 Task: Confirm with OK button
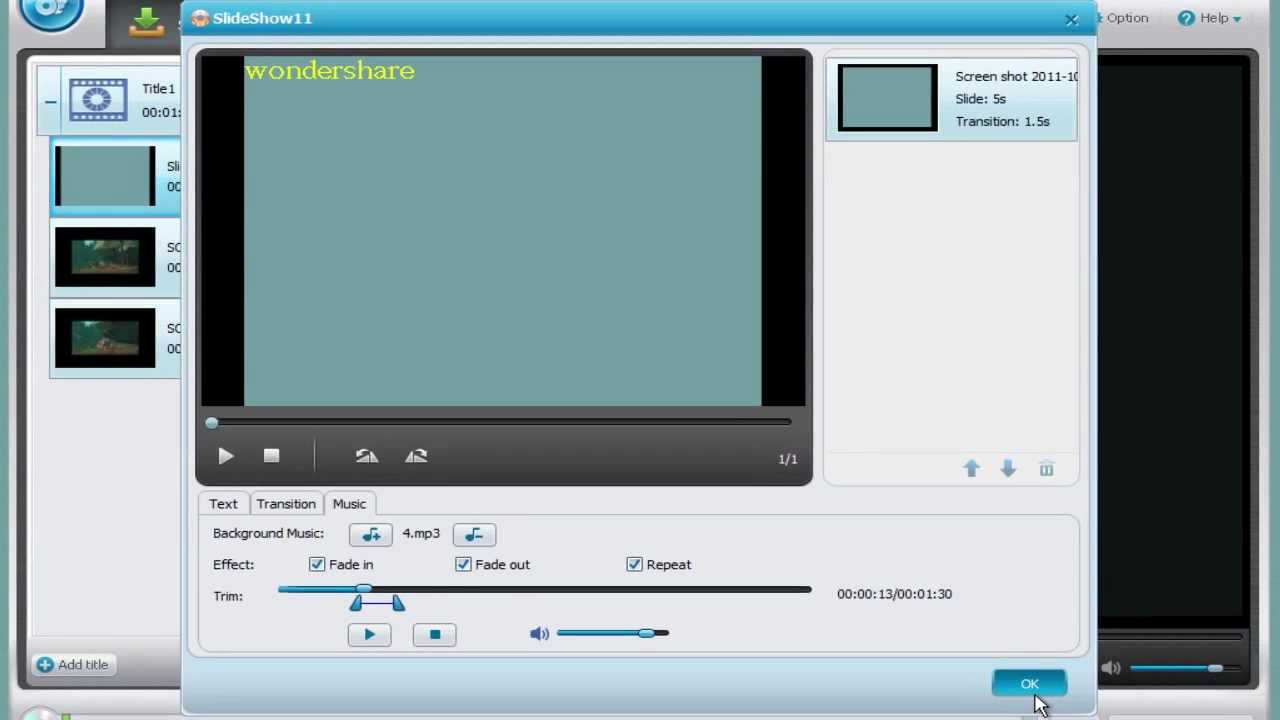(1030, 684)
